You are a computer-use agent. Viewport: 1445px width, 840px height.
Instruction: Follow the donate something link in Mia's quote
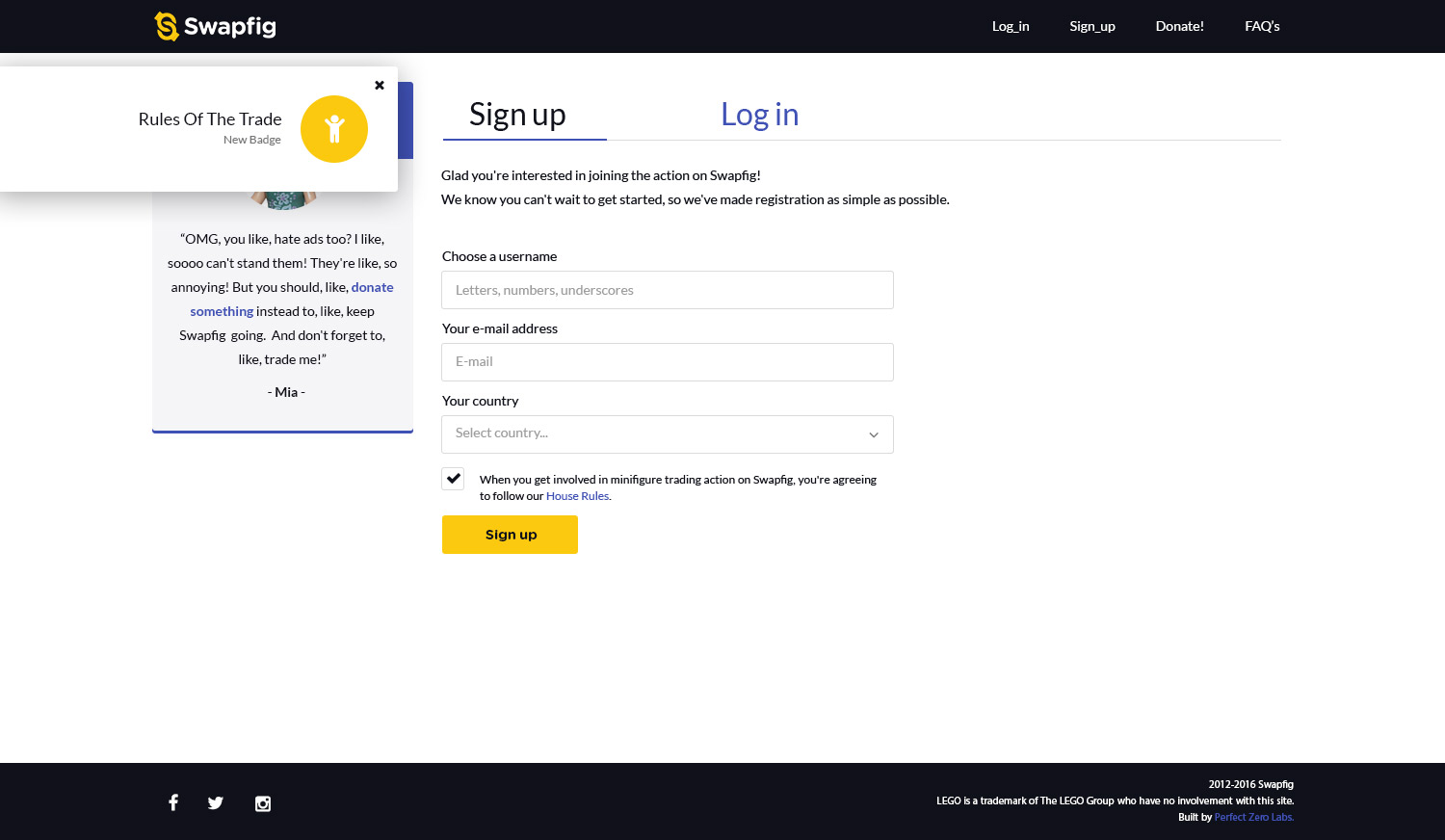(x=292, y=299)
